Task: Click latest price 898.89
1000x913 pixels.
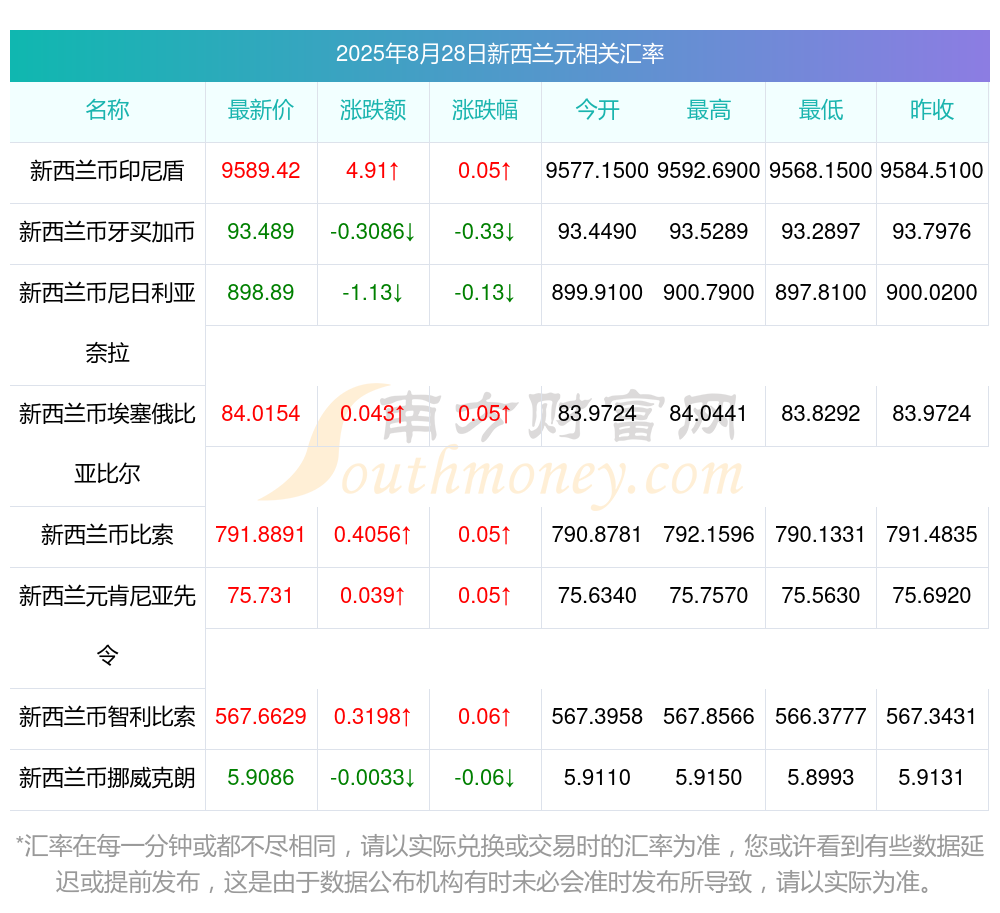Action: [x=261, y=293]
